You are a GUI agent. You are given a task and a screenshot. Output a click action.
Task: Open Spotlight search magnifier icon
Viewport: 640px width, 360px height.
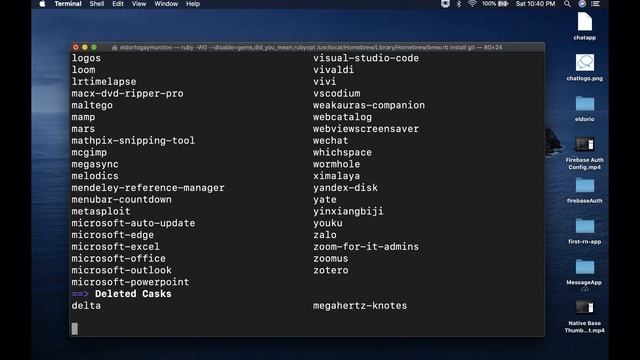[x=567, y=4]
